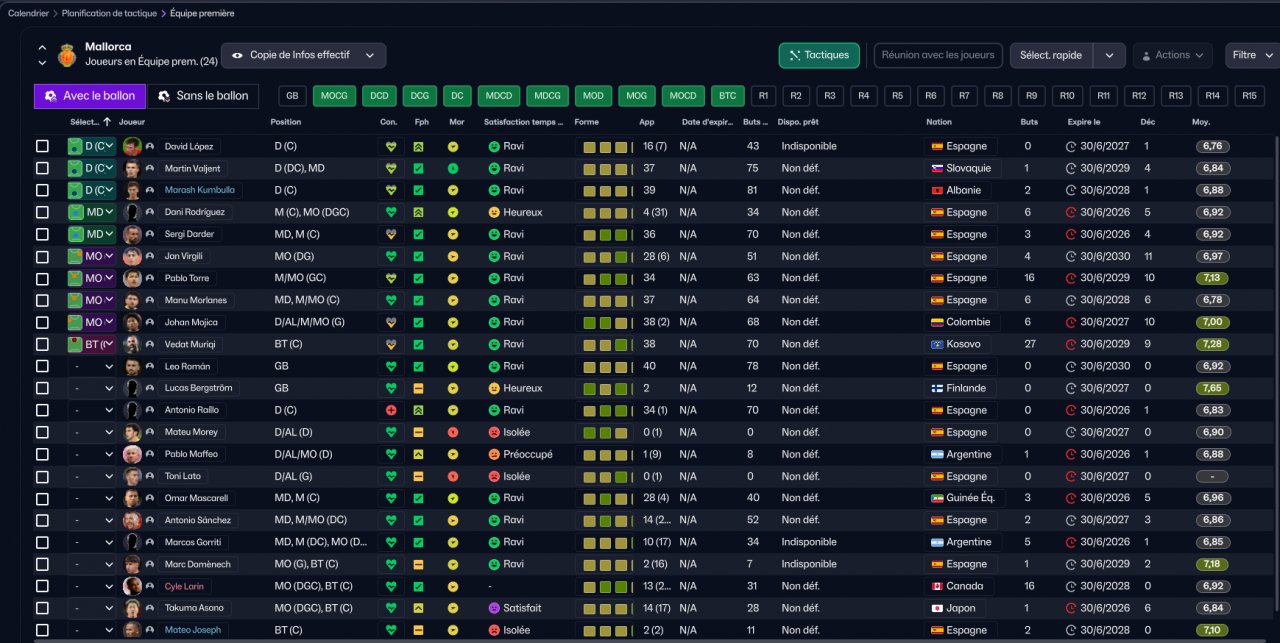Click the condition heart icon for David López
This screenshot has width=1280, height=643.
pyautogui.click(x=392, y=146)
